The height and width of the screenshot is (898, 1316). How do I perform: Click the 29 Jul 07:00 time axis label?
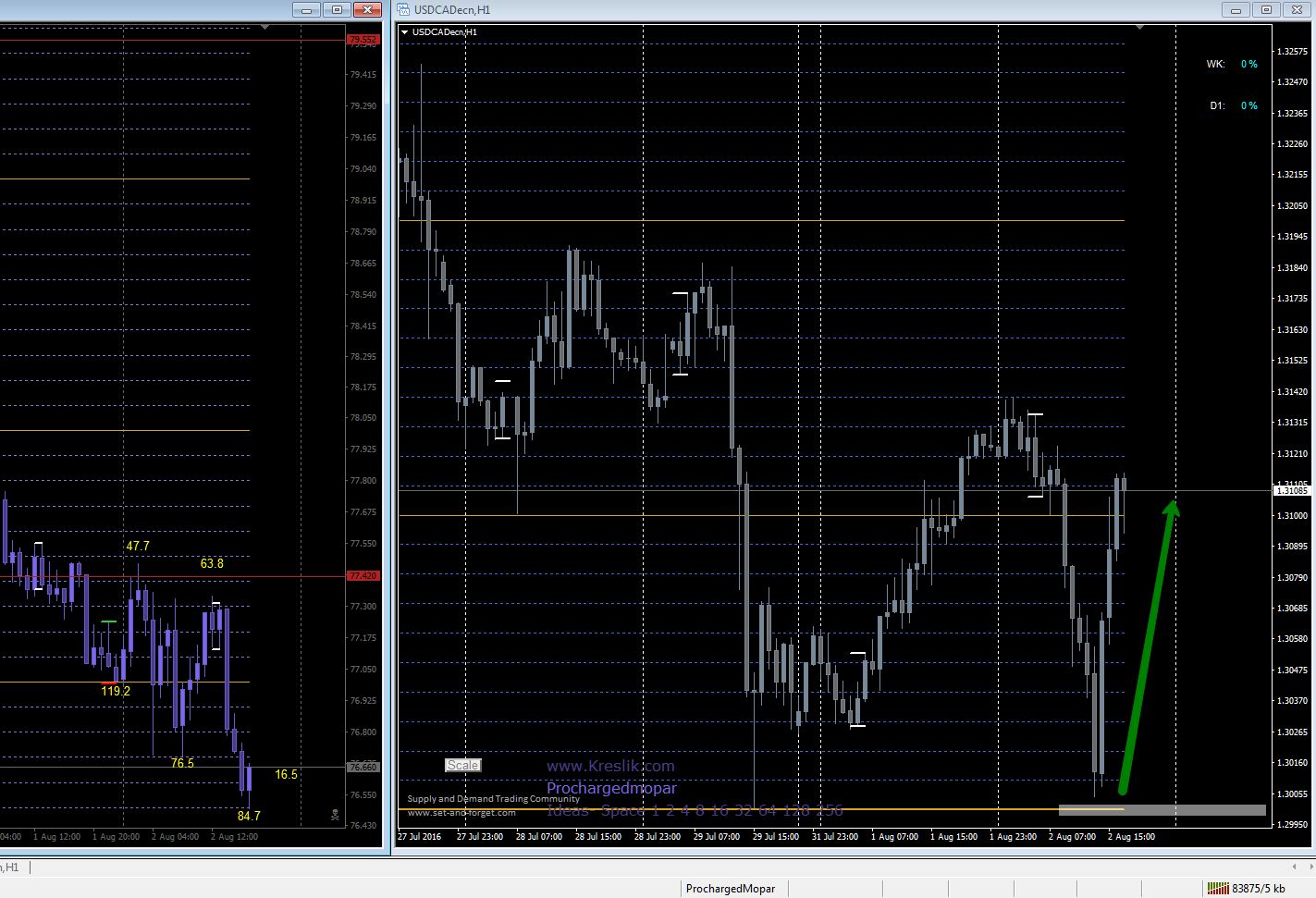tap(717, 836)
